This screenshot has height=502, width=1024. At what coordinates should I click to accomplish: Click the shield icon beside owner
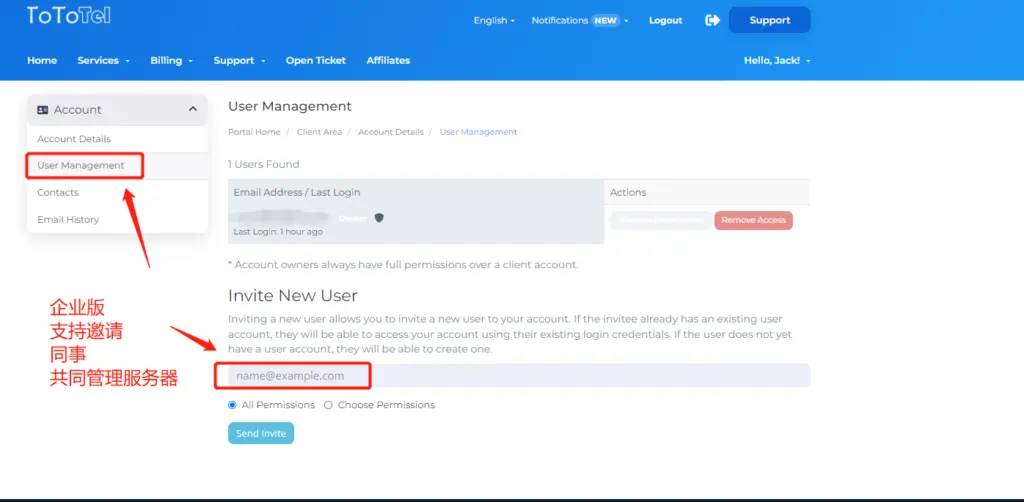tap(379, 217)
